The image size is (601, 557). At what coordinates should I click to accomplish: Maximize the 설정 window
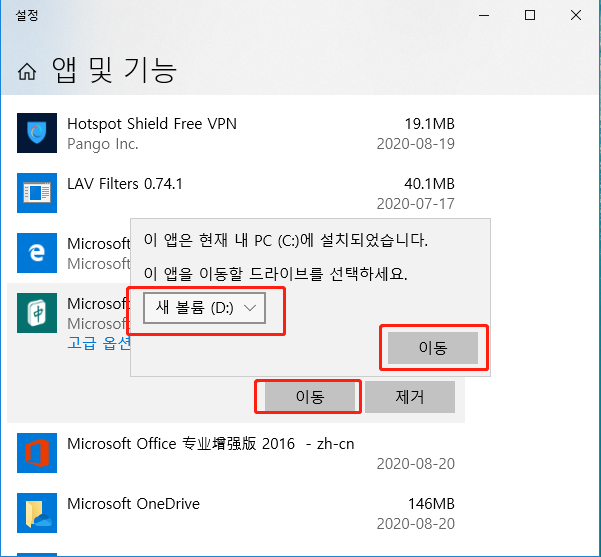pos(530,15)
